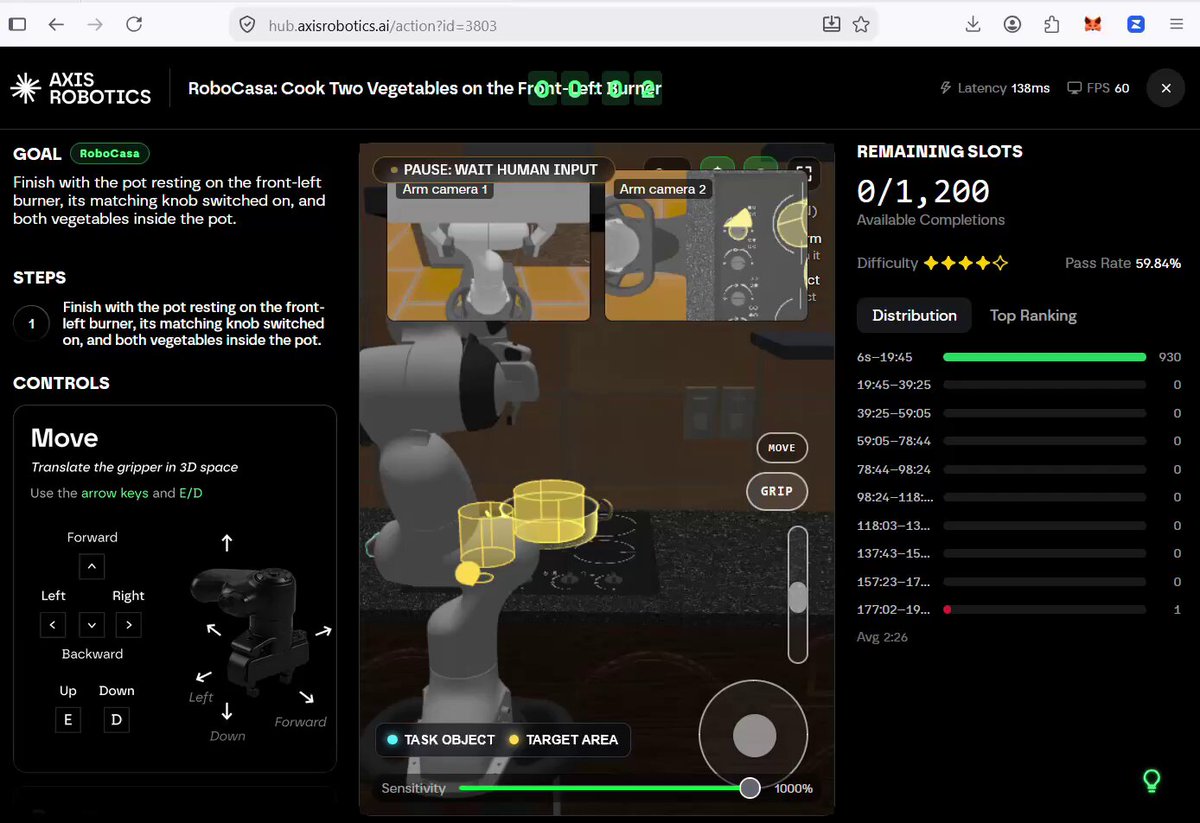Viewport: 1200px width, 823px height.
Task: Click the browser address bar URL
Action: point(382,25)
